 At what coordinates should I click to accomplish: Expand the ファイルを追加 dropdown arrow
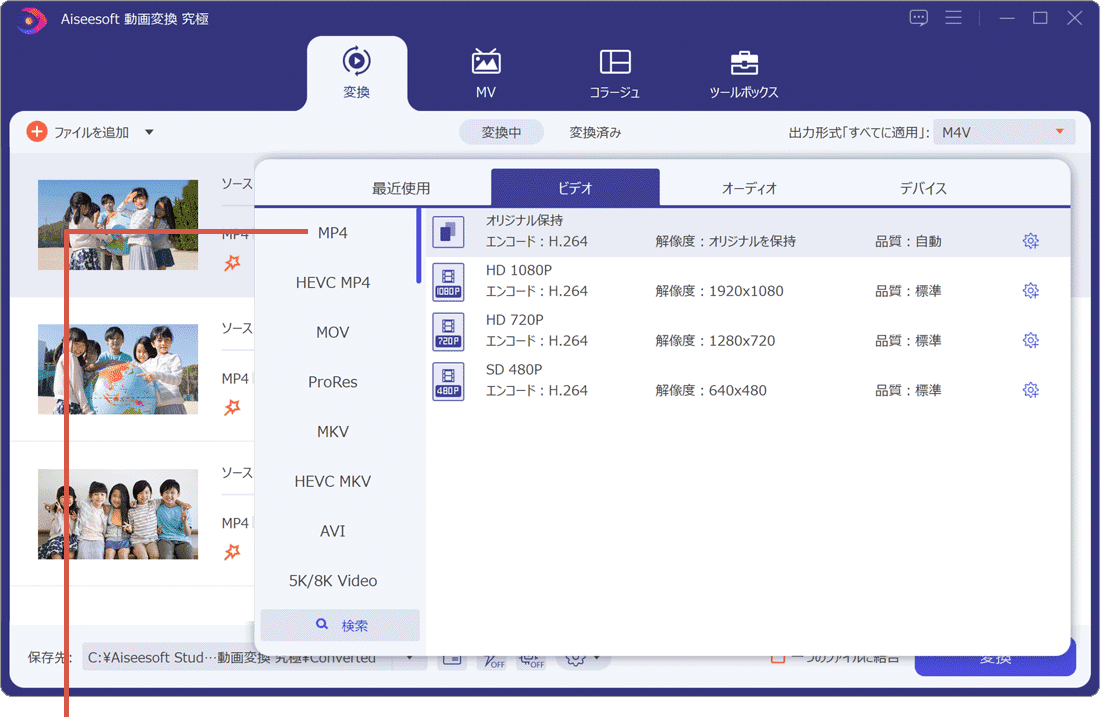click(x=149, y=132)
